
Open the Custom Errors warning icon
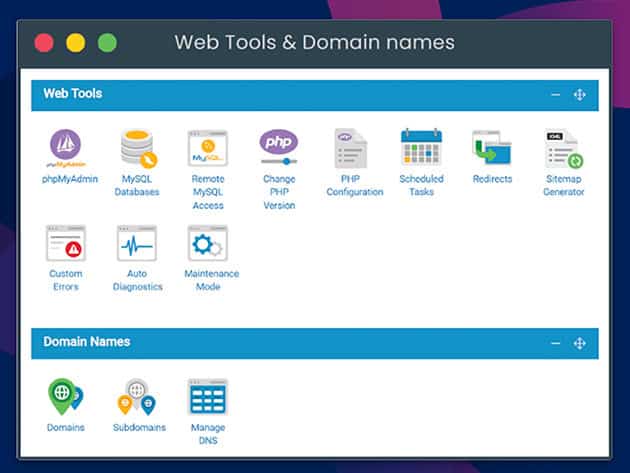click(x=66, y=243)
